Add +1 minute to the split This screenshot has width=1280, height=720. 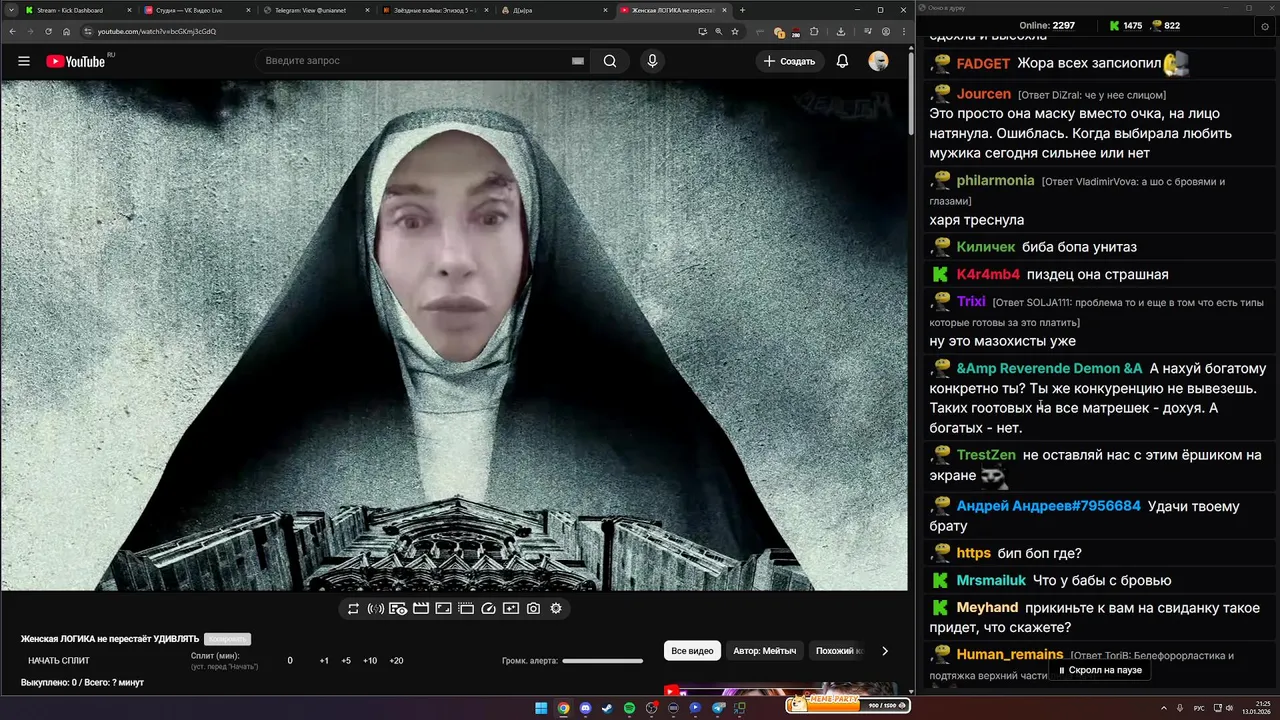324,661
